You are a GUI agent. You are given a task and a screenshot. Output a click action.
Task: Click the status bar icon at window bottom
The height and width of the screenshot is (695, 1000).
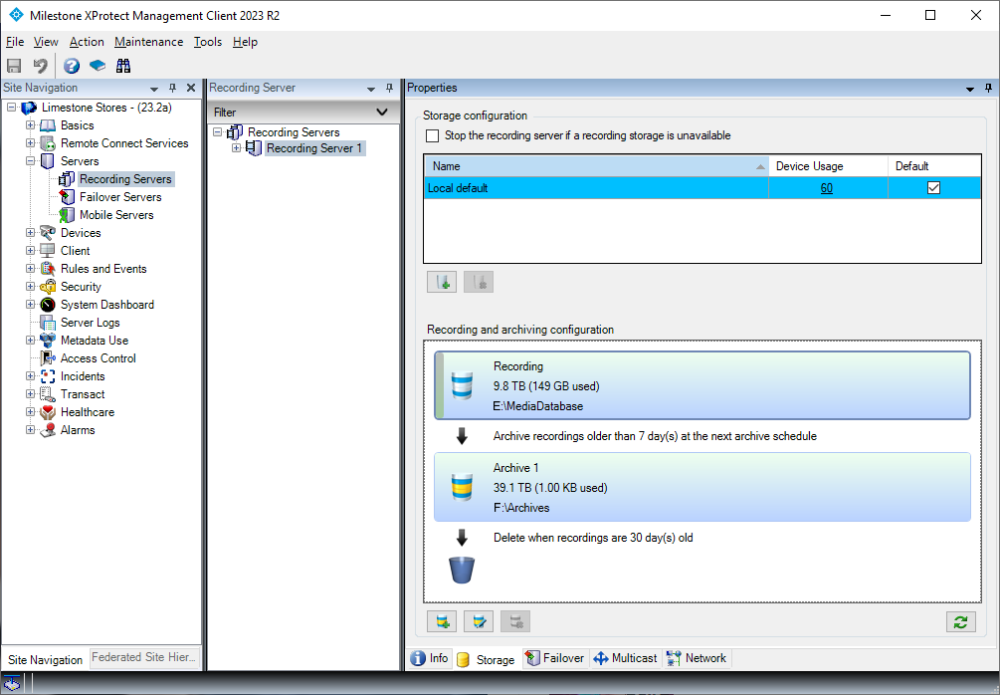(12, 684)
